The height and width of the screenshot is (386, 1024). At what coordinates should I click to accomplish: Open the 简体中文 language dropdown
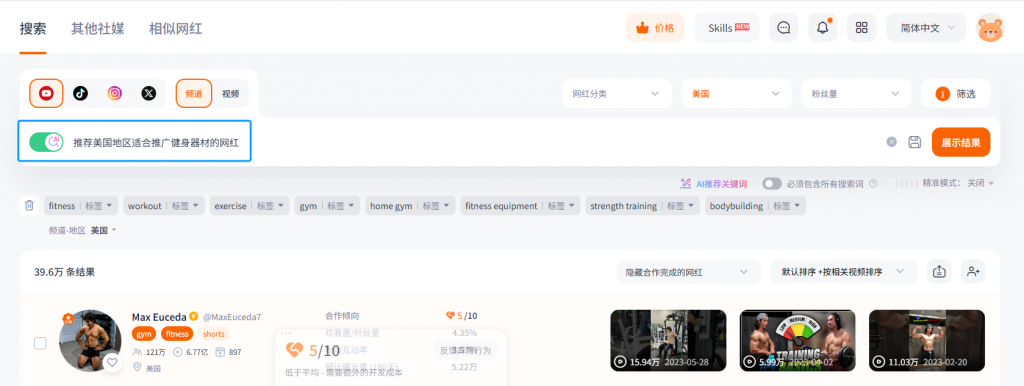(927, 27)
